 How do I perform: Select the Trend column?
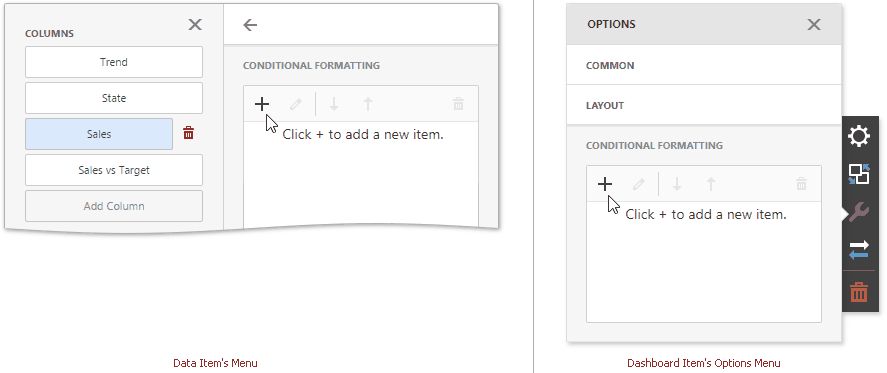(114, 62)
